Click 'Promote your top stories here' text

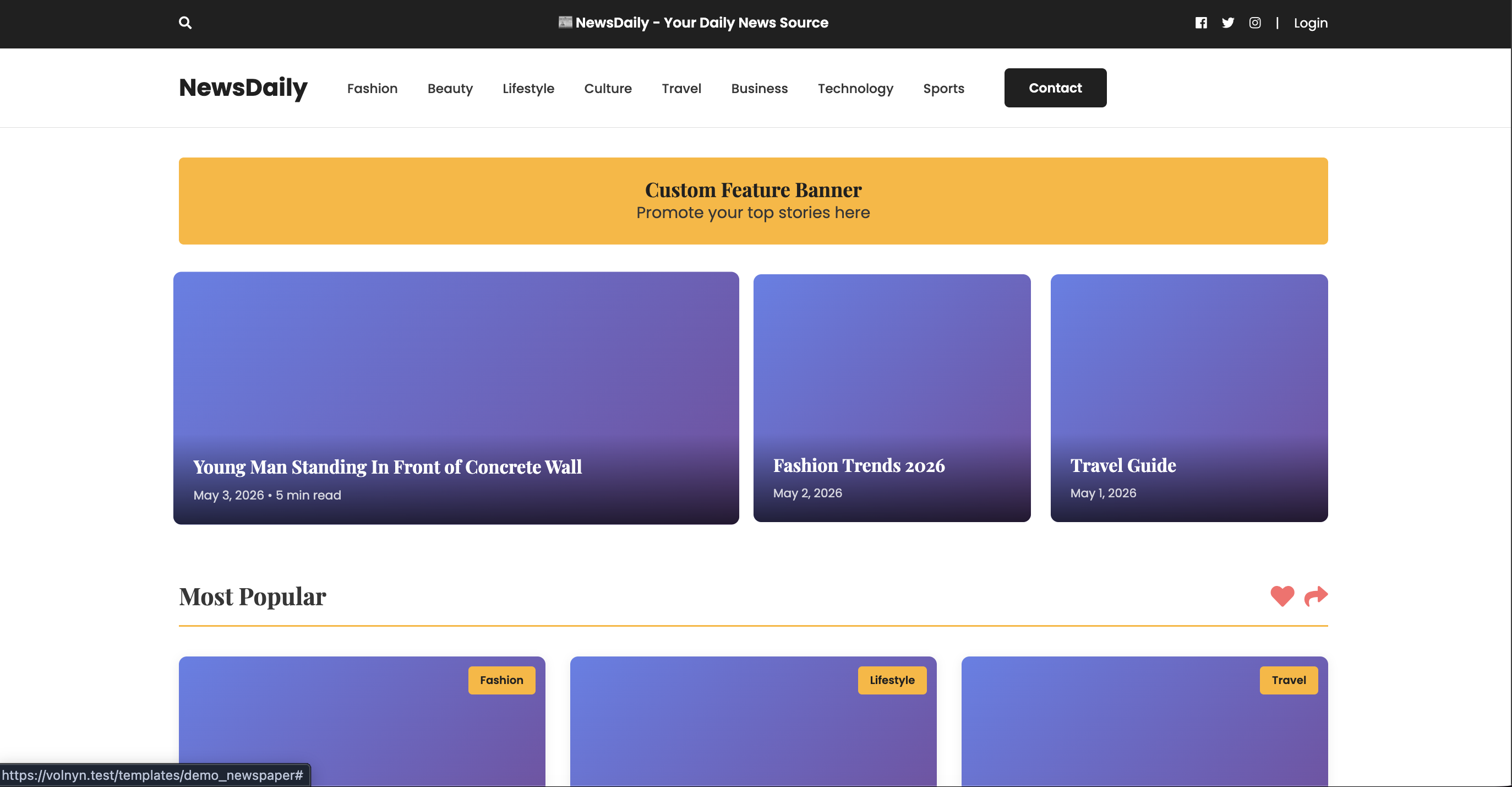click(x=753, y=213)
